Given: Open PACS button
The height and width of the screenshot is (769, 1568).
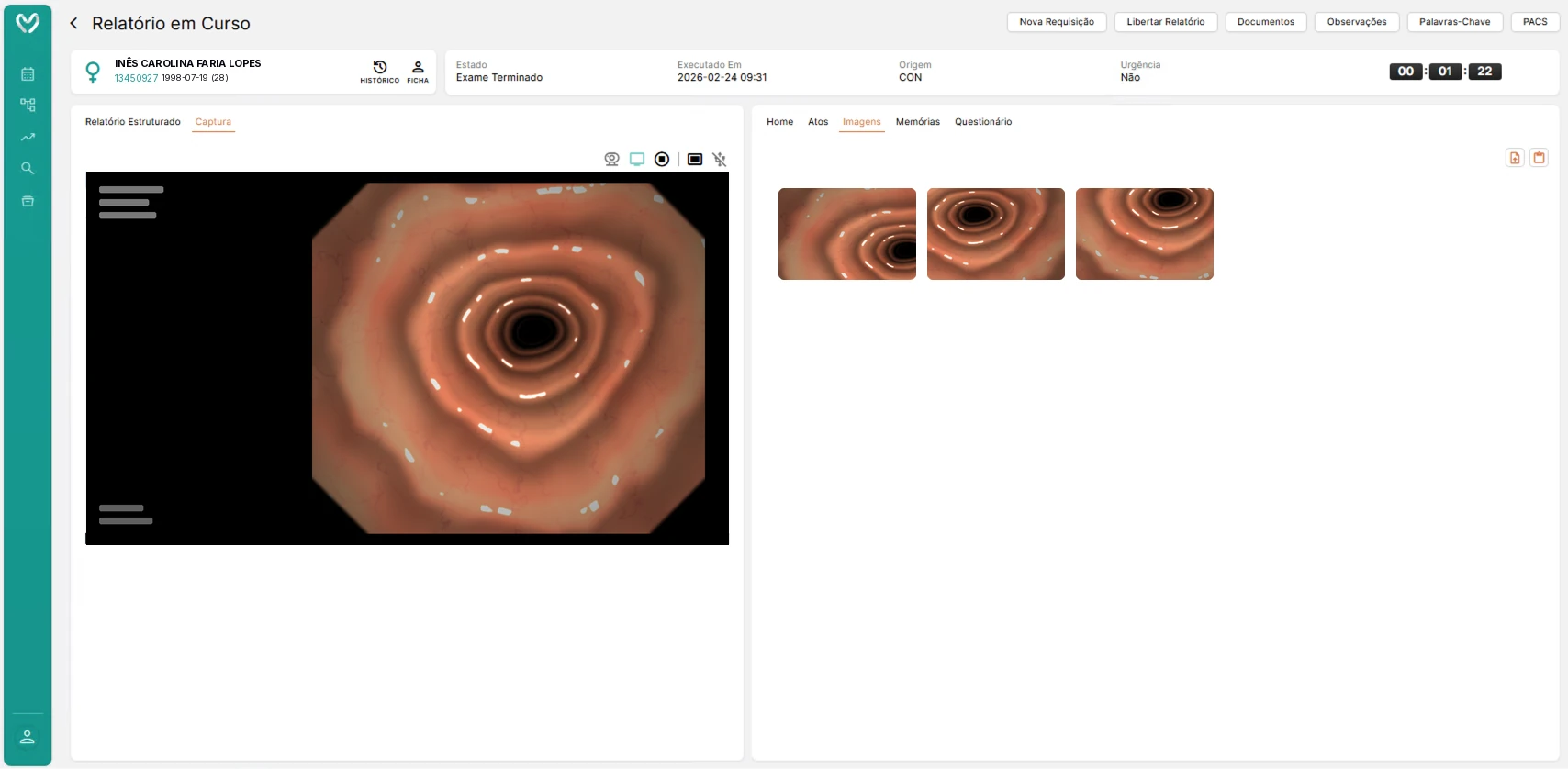Looking at the screenshot, I should pyautogui.click(x=1535, y=22).
